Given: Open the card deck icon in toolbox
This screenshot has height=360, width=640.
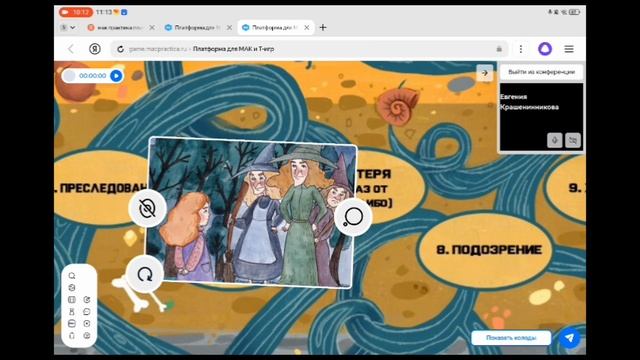Looking at the screenshot, I should point(72,324).
